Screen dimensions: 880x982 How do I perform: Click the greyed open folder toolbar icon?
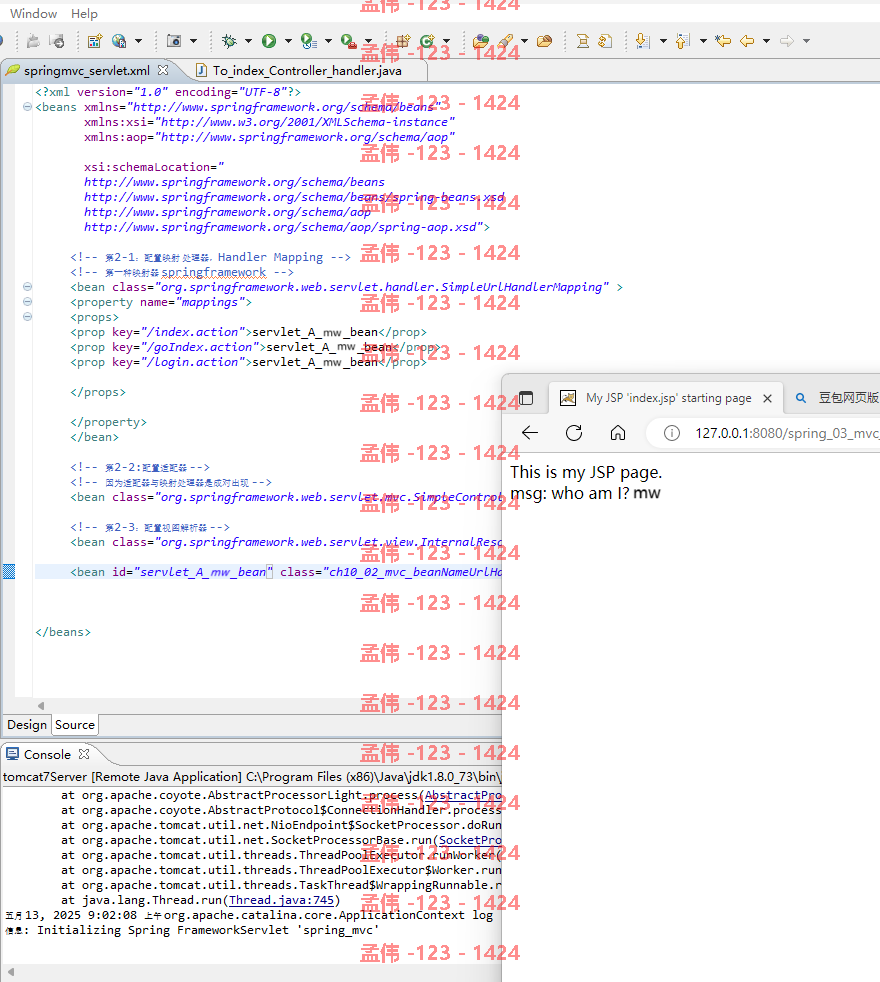click(33, 41)
